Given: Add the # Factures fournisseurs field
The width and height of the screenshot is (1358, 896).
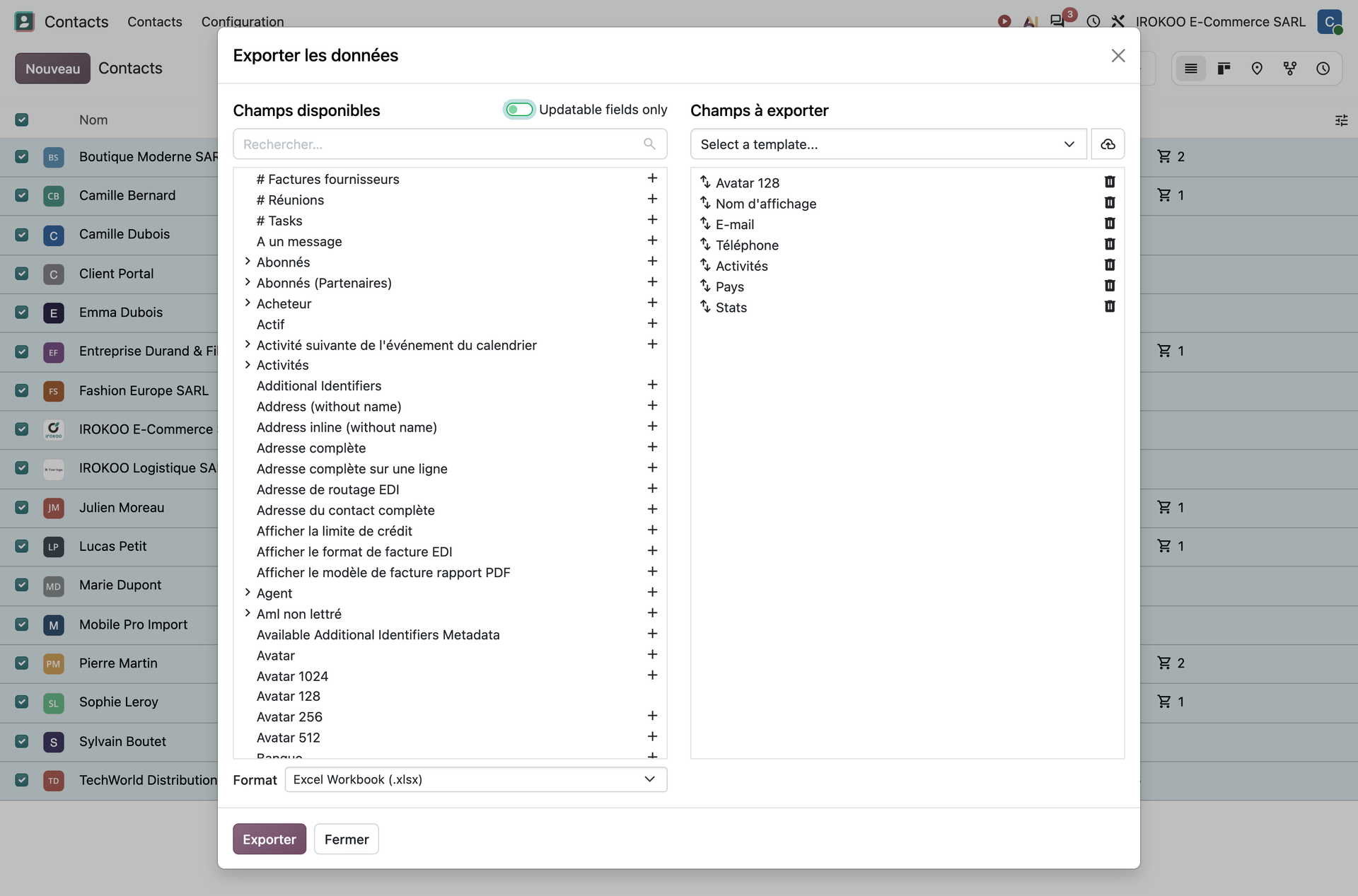Looking at the screenshot, I should pyautogui.click(x=652, y=178).
